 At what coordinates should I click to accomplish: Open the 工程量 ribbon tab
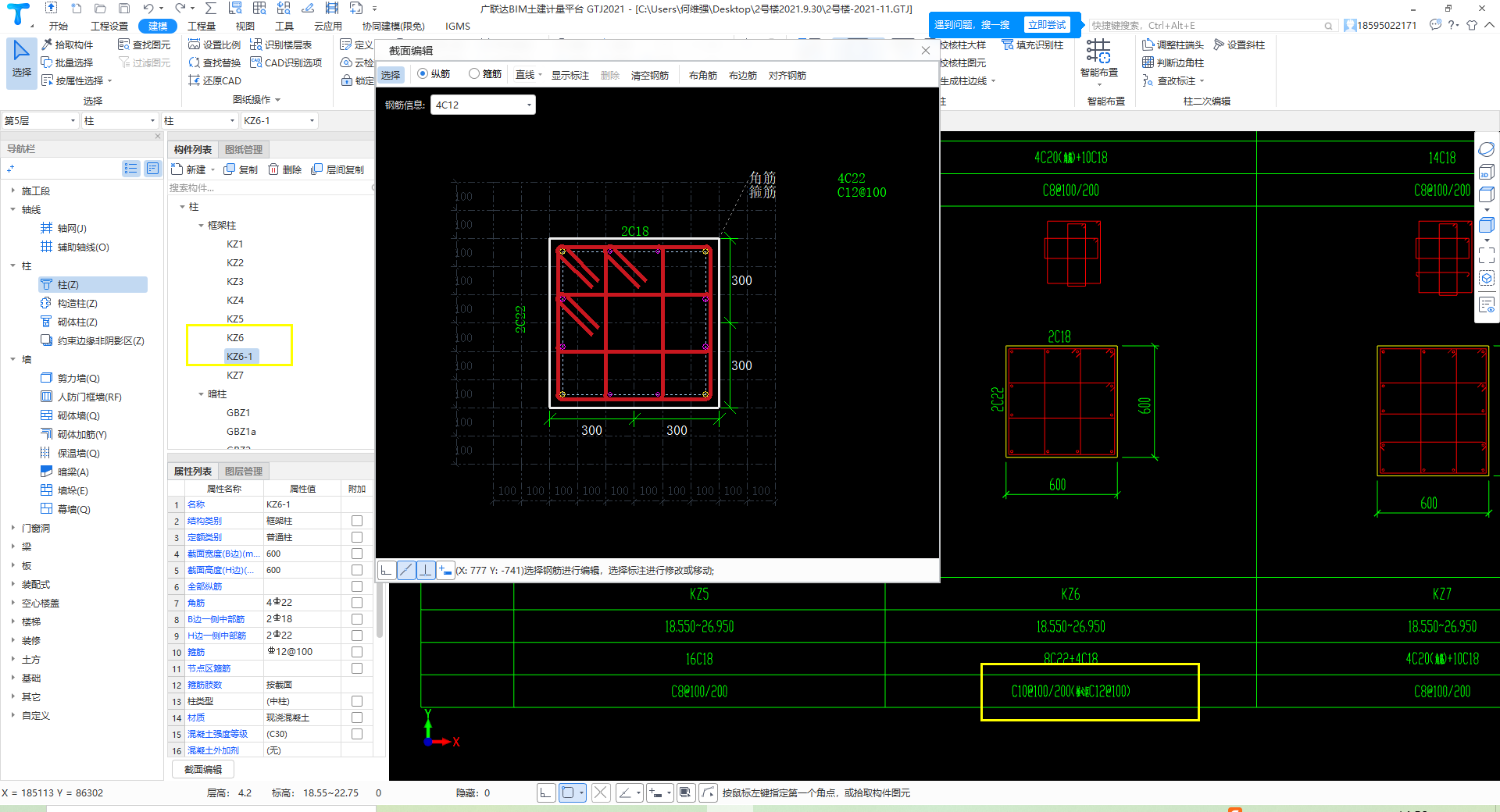pos(202,26)
